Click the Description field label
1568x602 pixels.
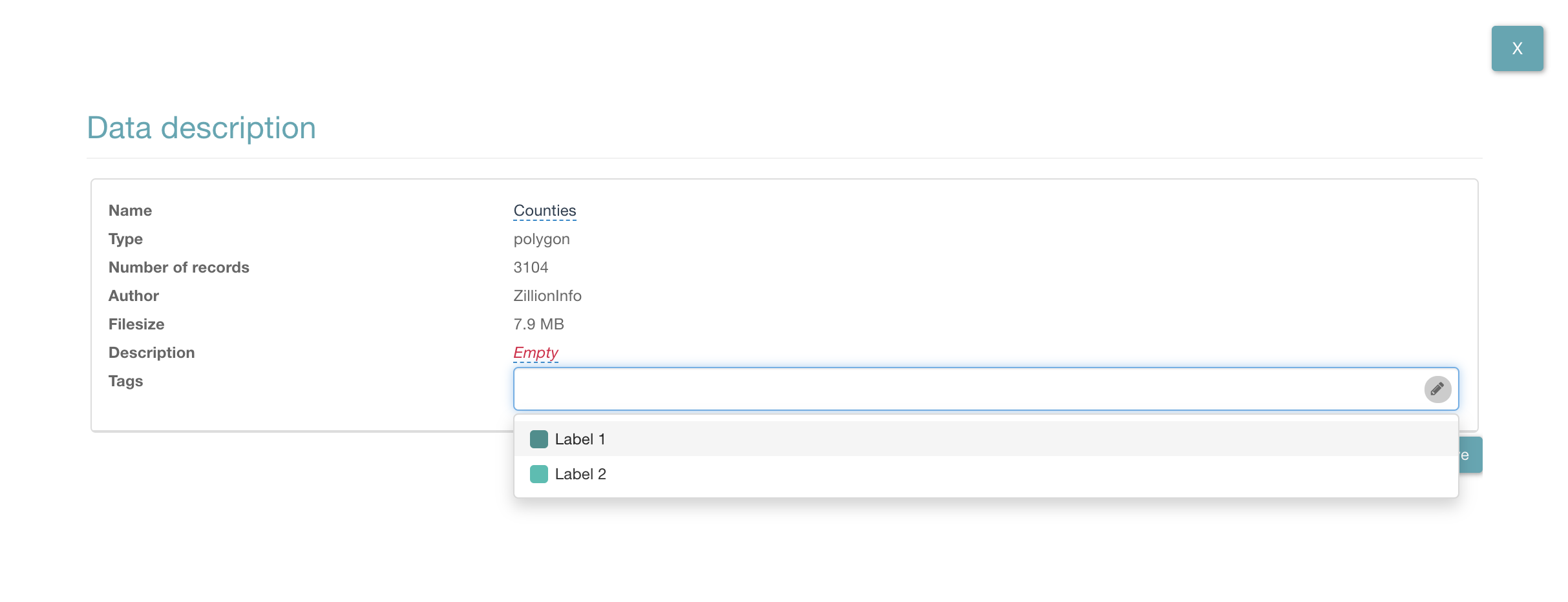click(151, 353)
